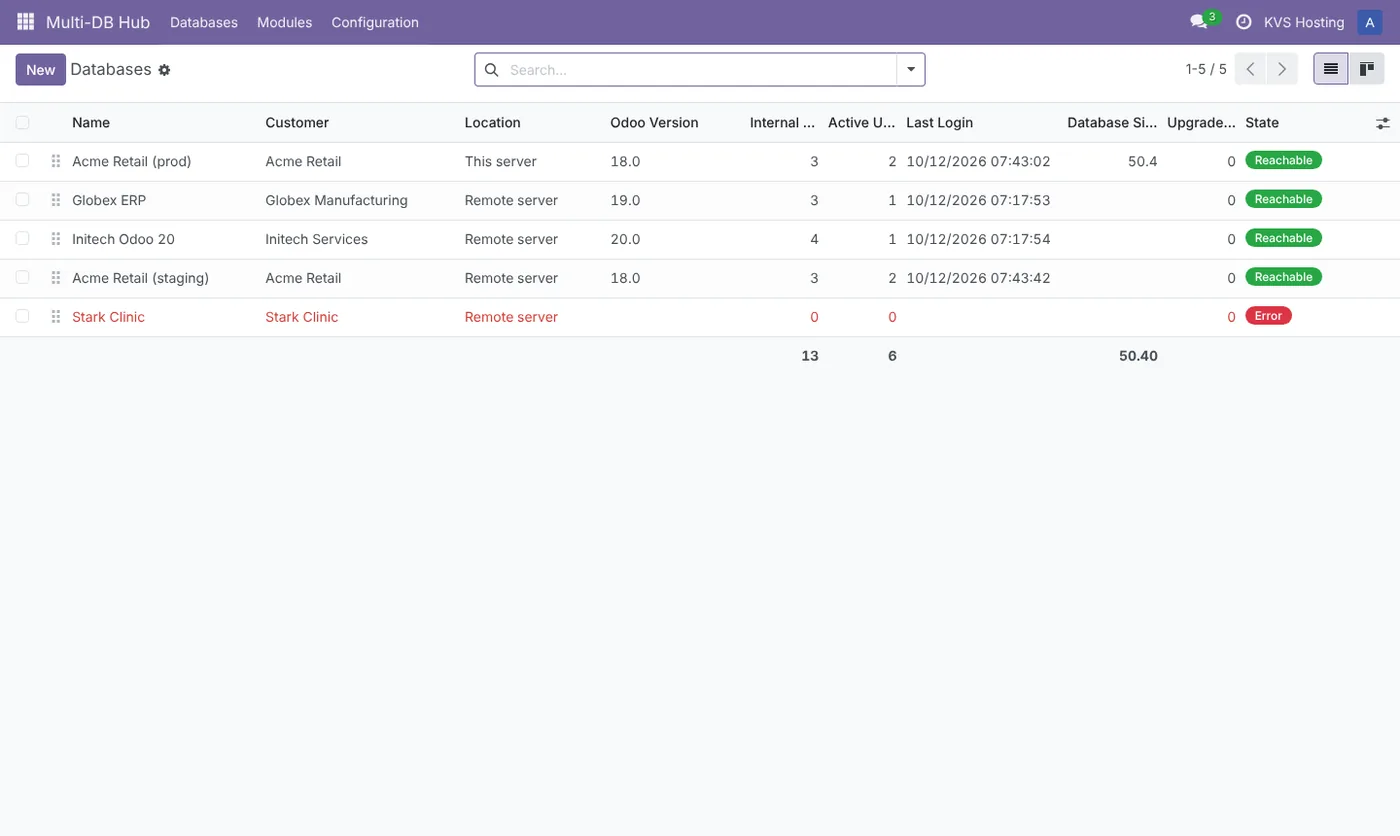Check the Acme Retail (prod) row checkbox
1400x836 pixels.
point(23,161)
